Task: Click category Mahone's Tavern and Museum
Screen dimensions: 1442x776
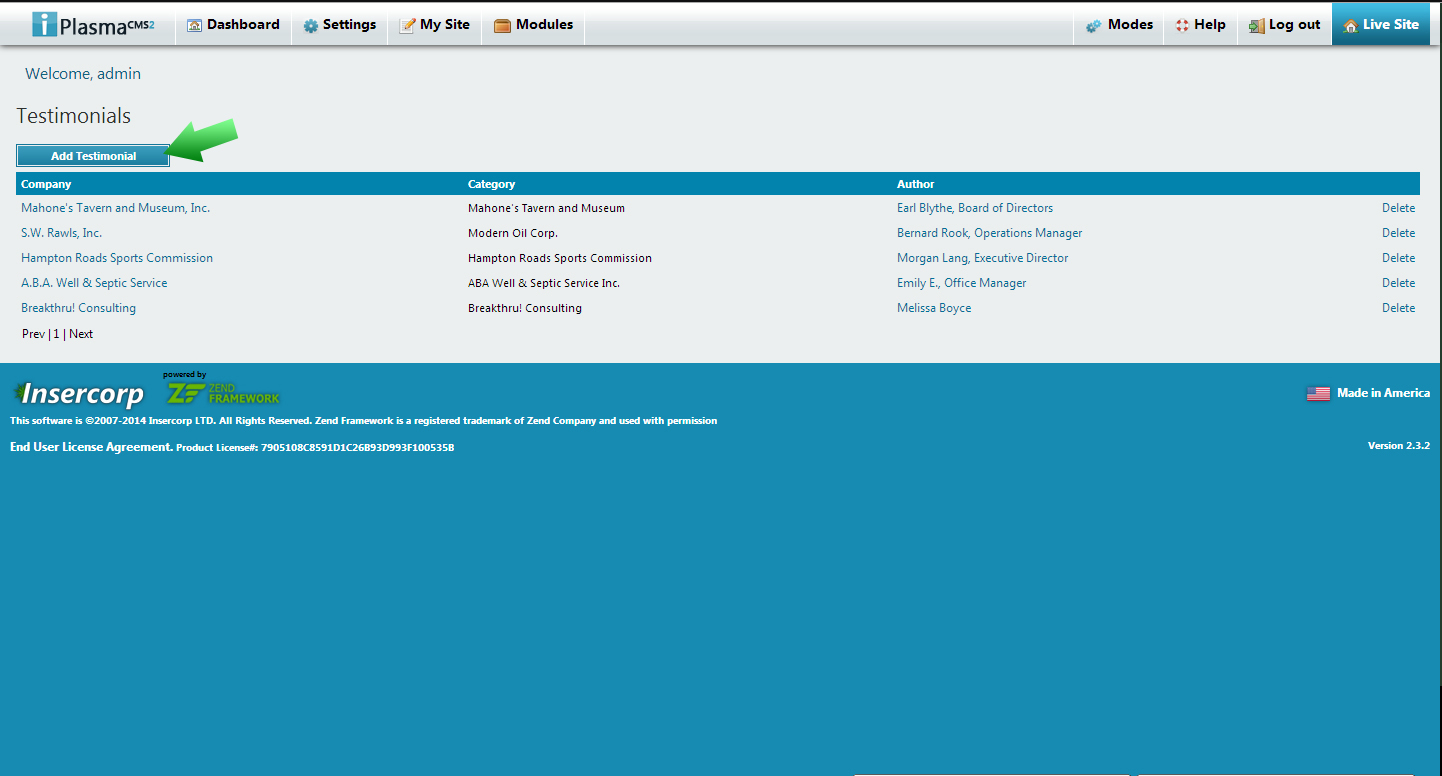Action: (x=546, y=208)
